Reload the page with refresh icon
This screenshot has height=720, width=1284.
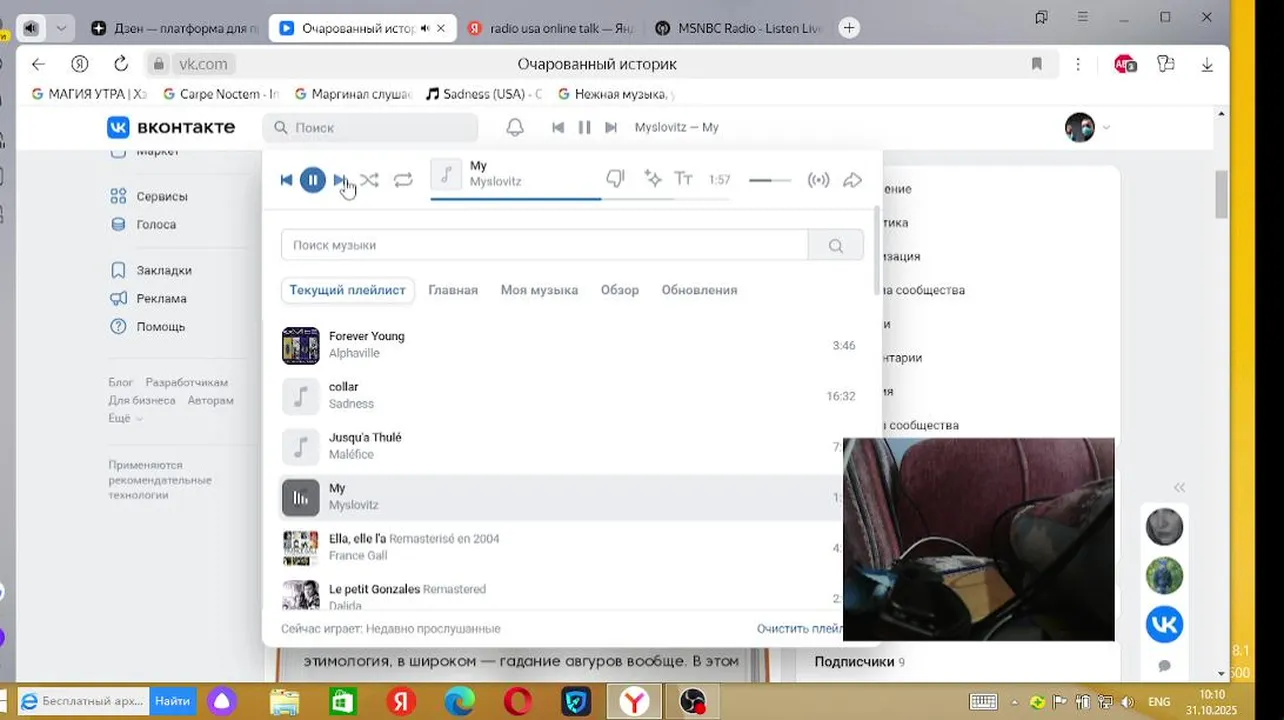point(121,64)
